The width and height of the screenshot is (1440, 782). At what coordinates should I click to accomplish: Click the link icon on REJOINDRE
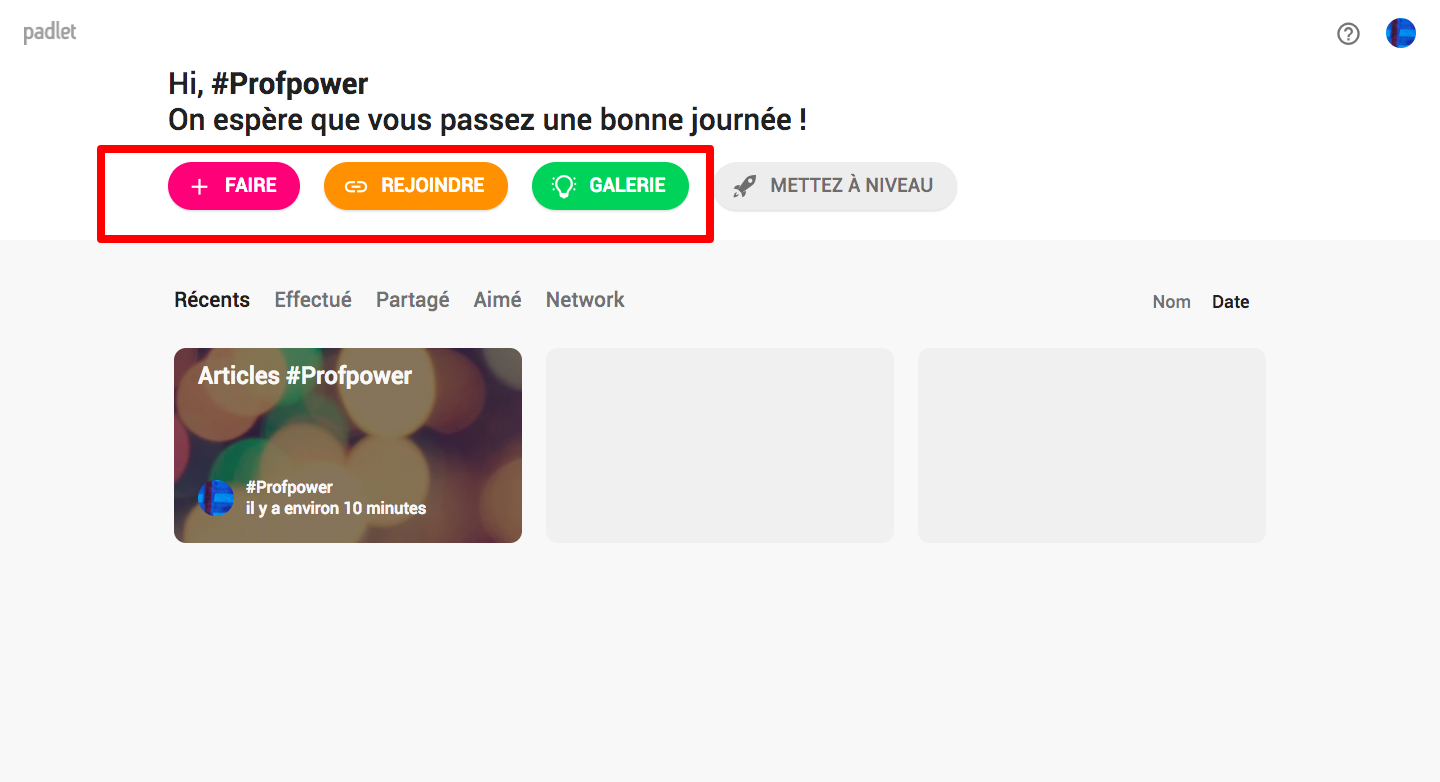click(x=356, y=187)
